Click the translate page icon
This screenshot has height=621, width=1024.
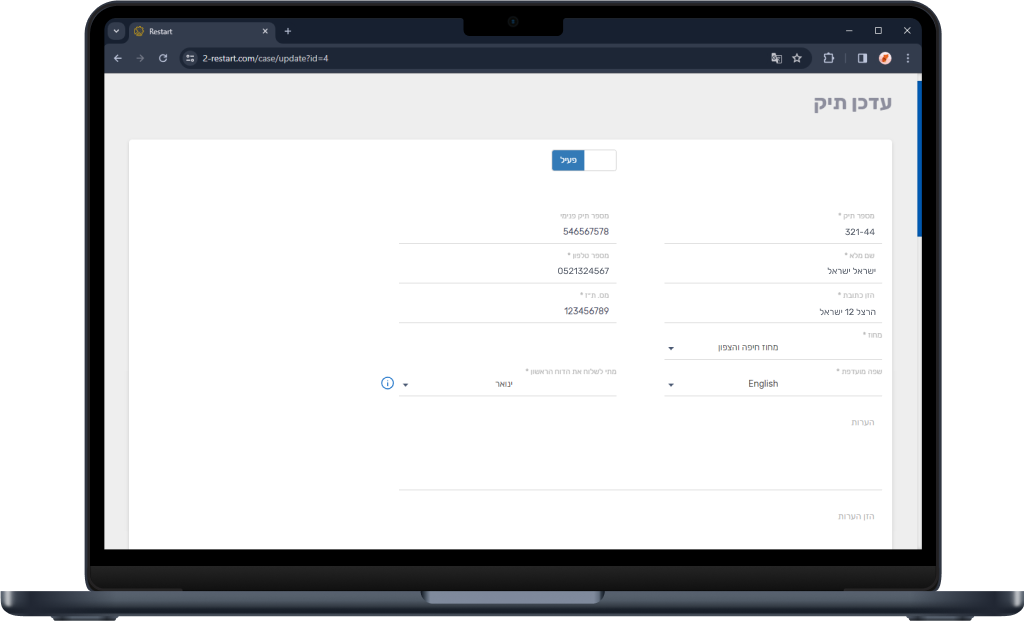click(x=776, y=58)
